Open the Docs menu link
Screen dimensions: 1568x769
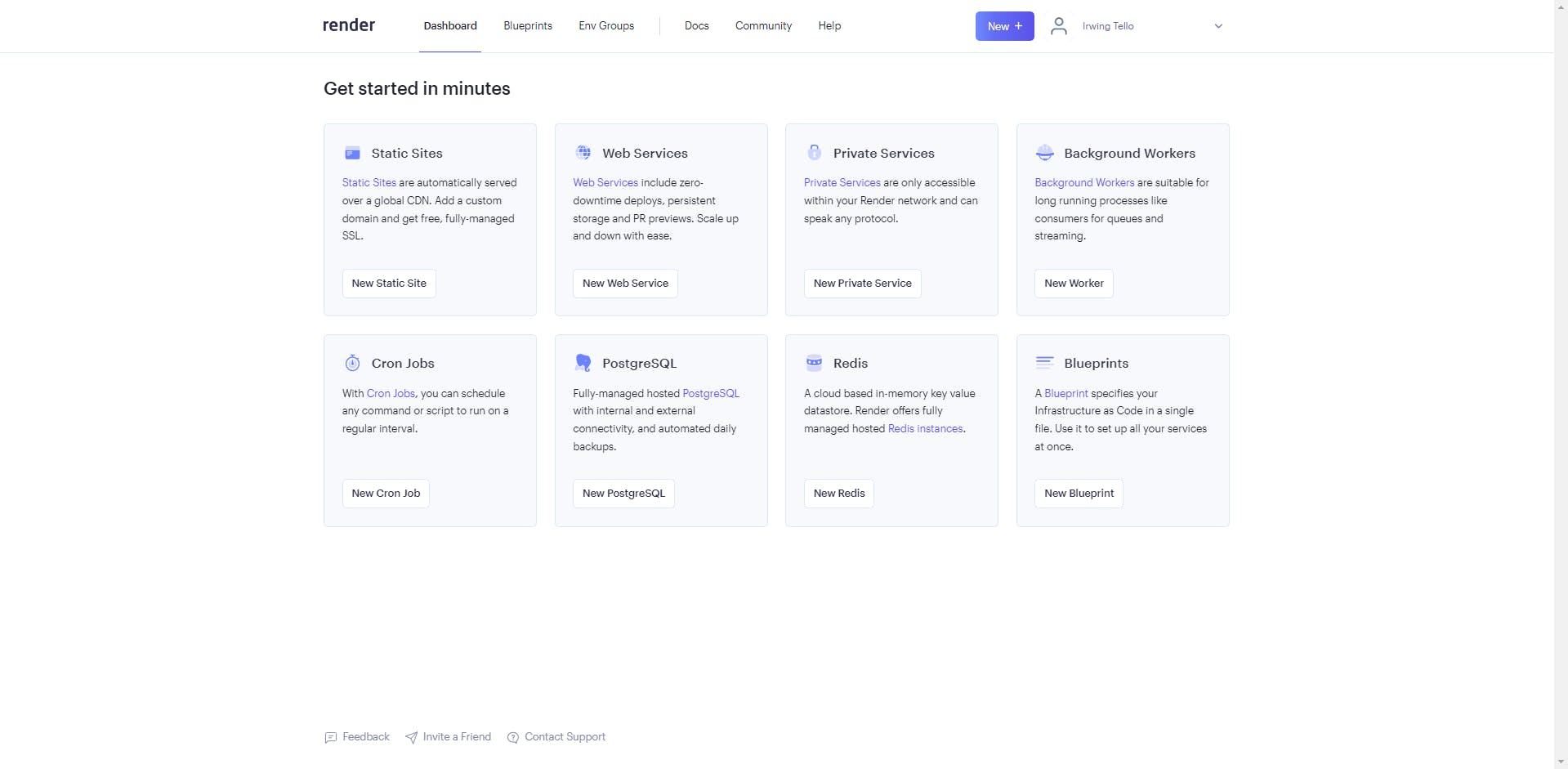pyautogui.click(x=697, y=26)
